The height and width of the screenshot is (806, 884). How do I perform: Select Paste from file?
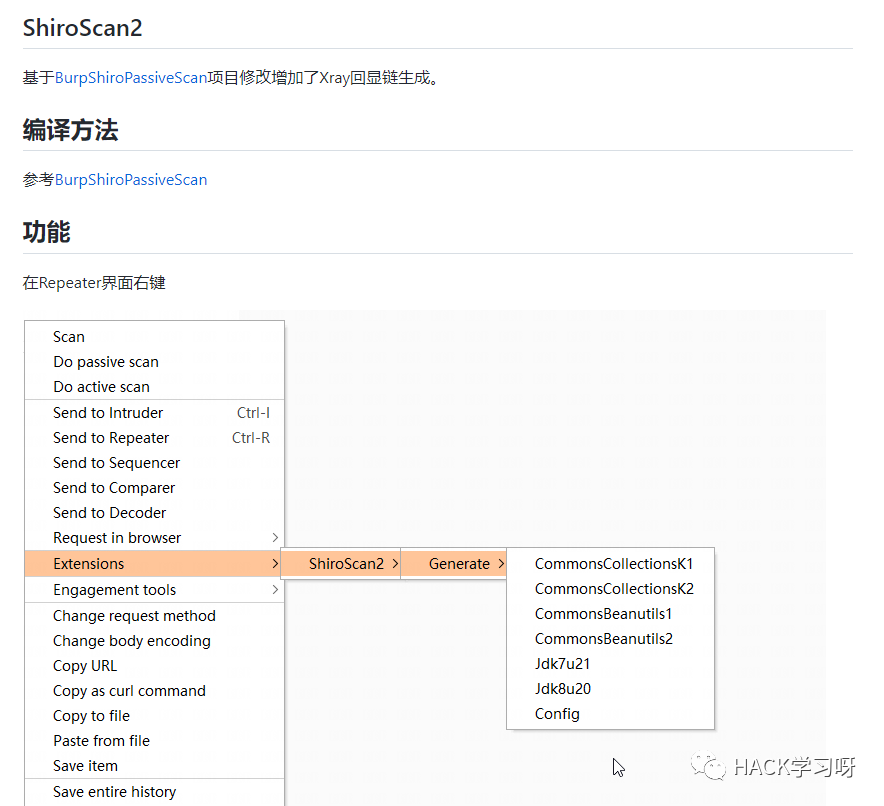pos(154,741)
